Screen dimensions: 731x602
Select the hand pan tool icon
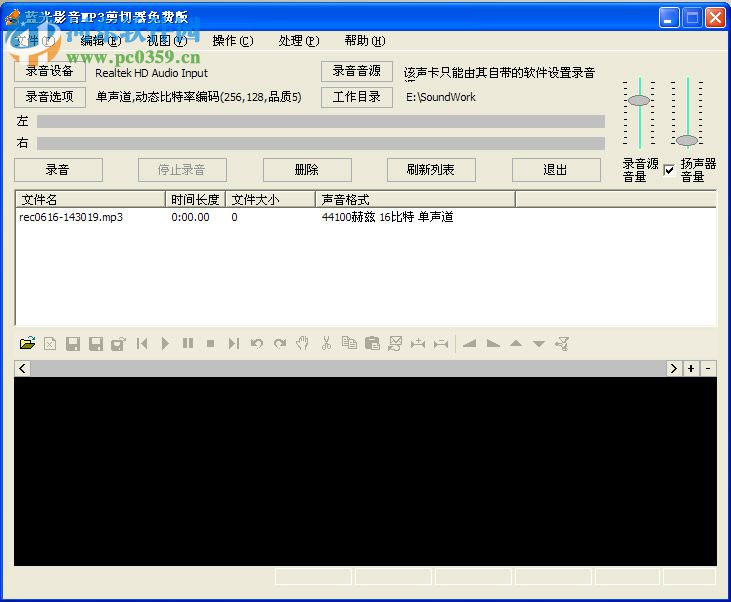(x=303, y=343)
